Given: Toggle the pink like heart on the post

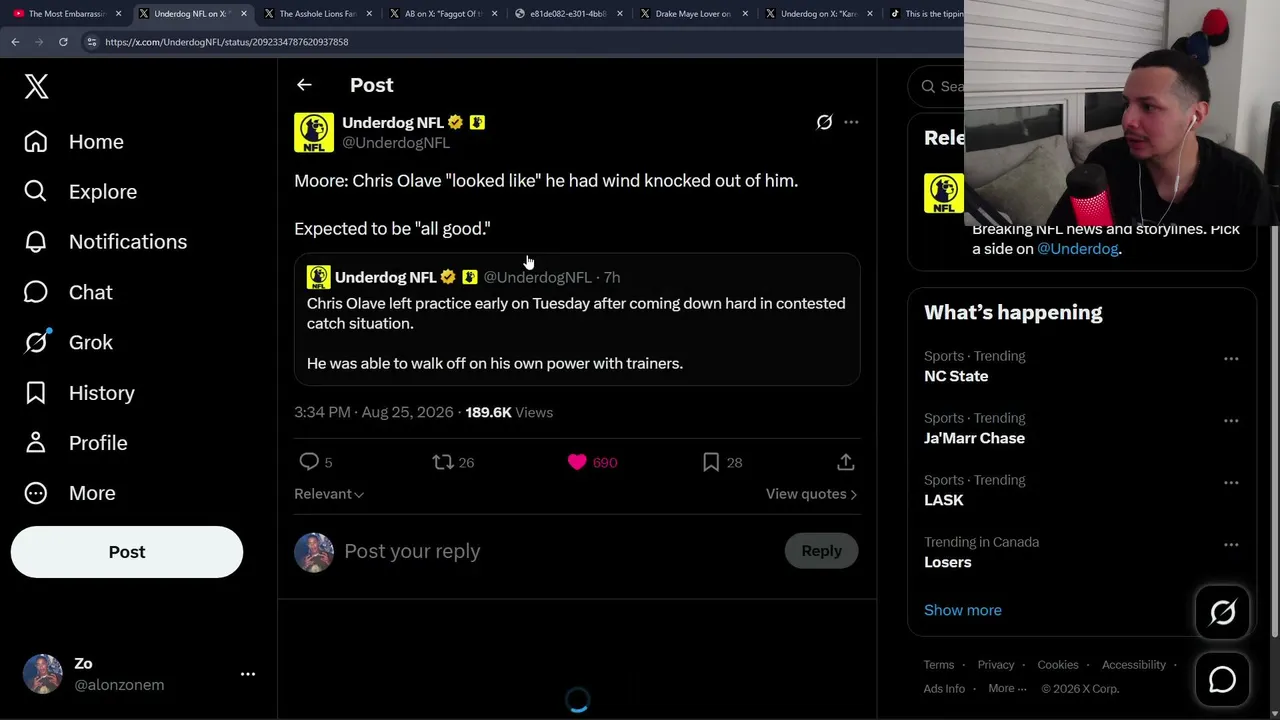Looking at the screenshot, I should tap(577, 462).
